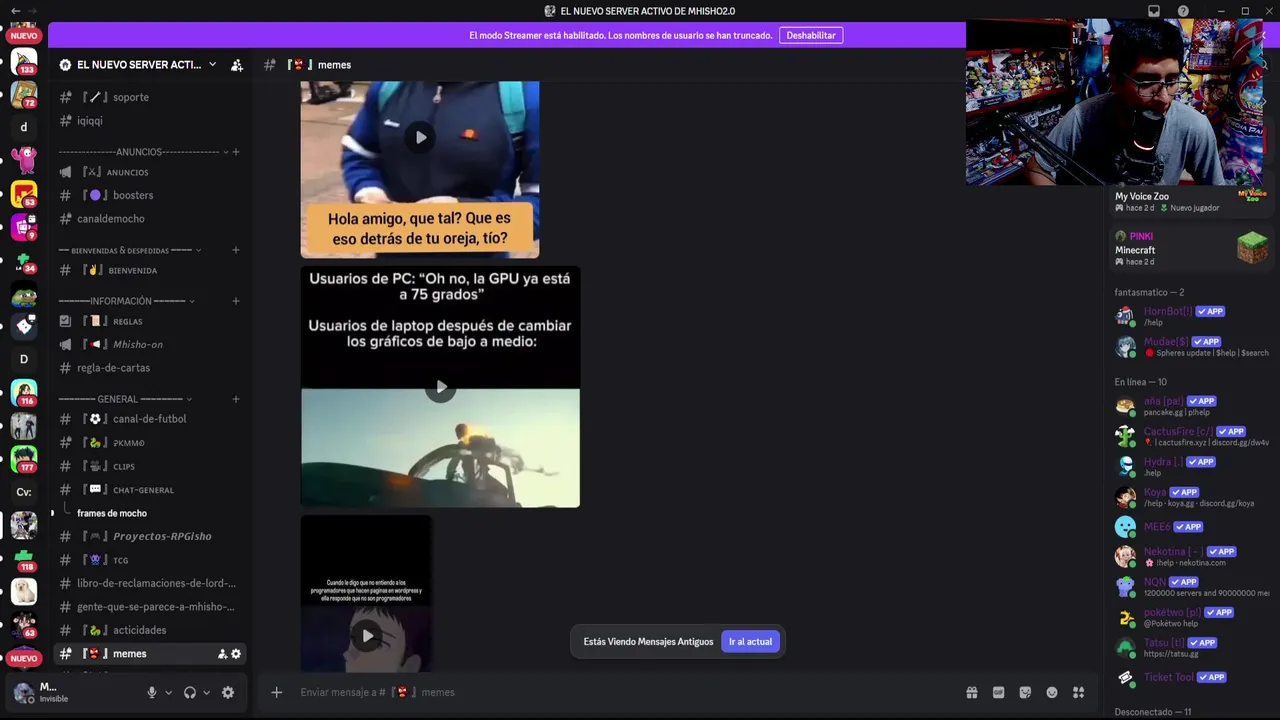Screen dimensions: 1280x720
Task: Open the CHAT-GENERAL channel
Action: pos(149,490)
